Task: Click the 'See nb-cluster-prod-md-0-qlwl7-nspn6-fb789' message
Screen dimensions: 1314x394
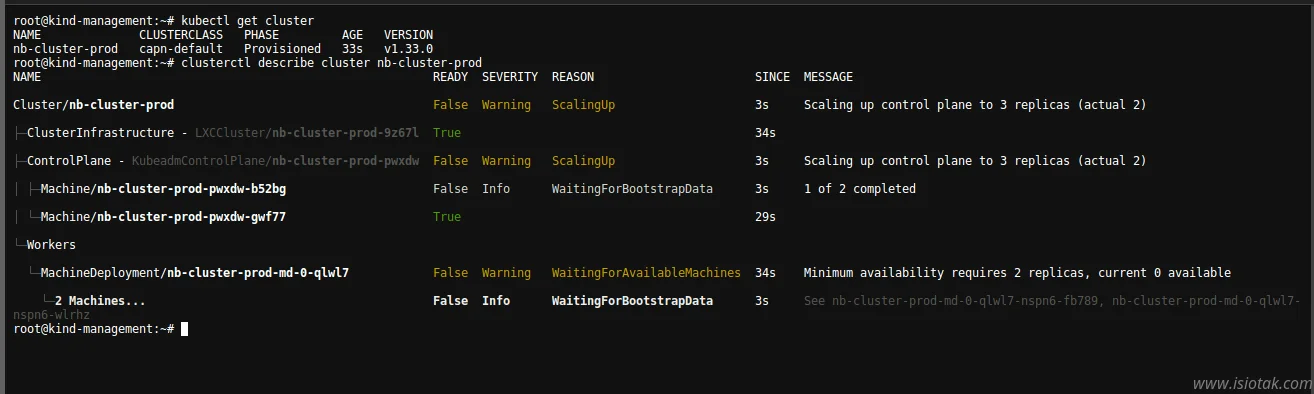Action: pyautogui.click(x=1052, y=300)
